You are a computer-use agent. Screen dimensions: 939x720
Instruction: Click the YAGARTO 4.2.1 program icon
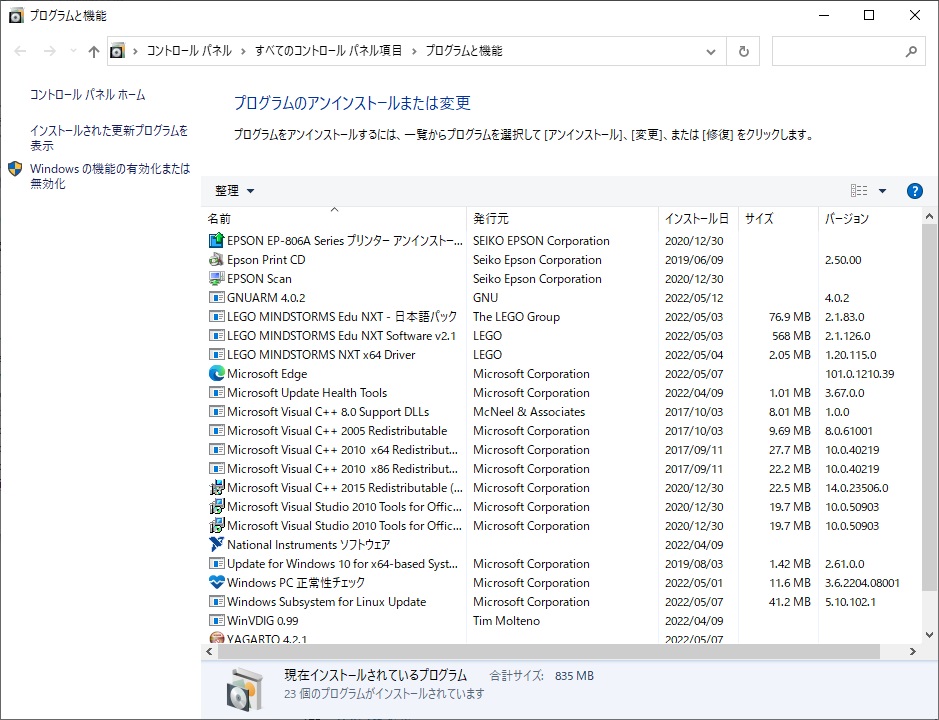(216, 639)
